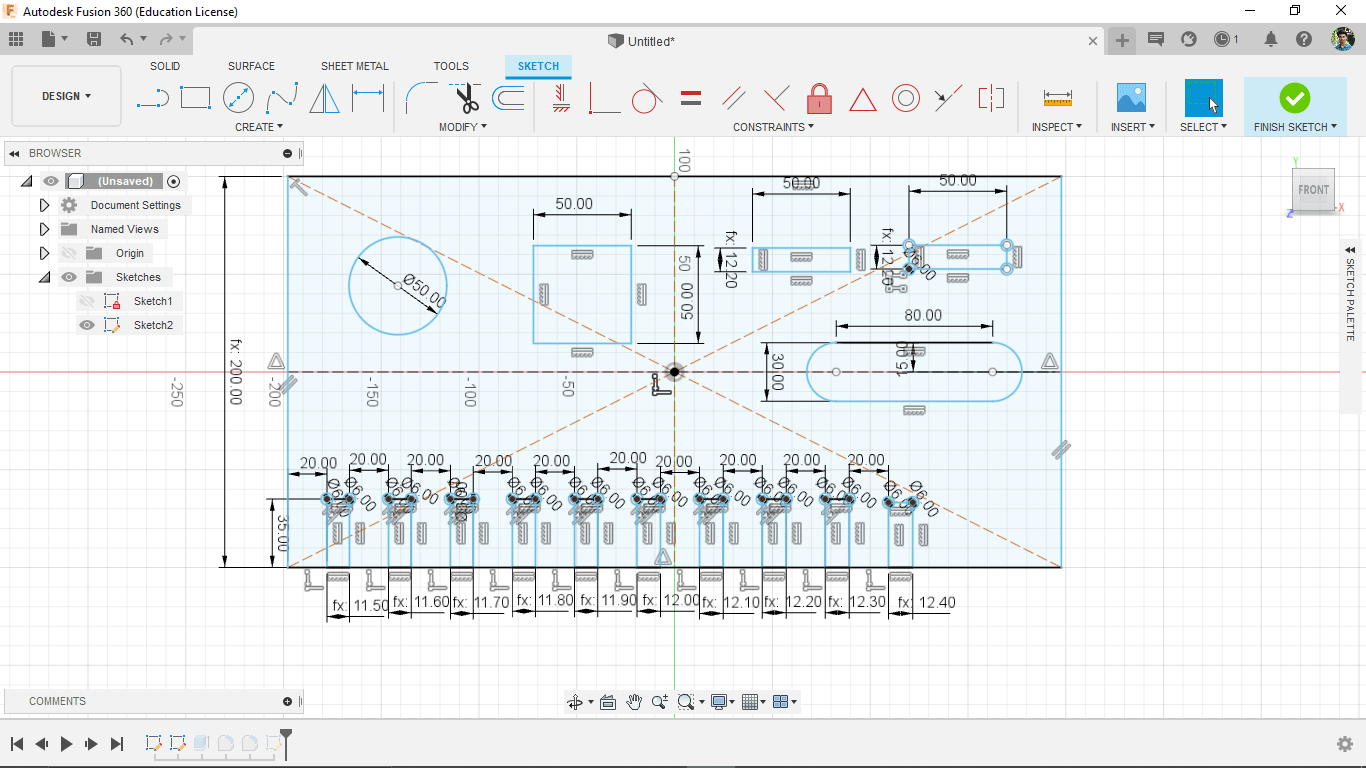
Task: Expand the SKETCH PALETTE panel
Action: [x=1350, y=249]
